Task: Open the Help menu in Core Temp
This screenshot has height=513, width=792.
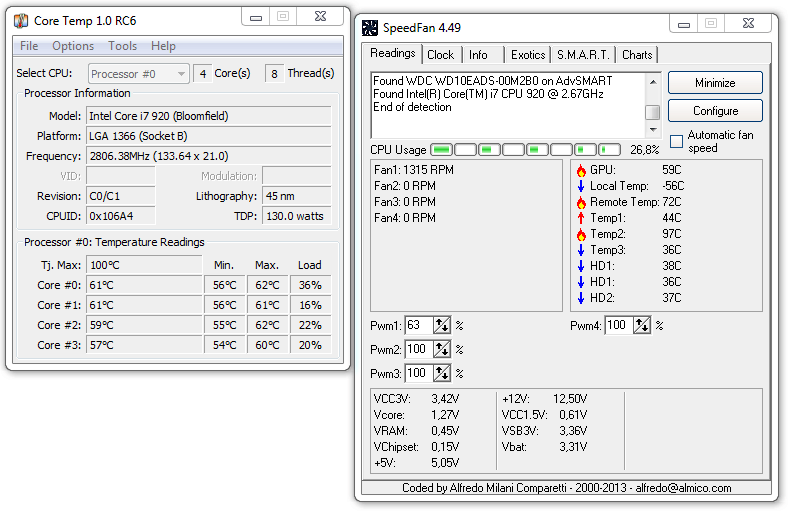Action: pos(163,46)
